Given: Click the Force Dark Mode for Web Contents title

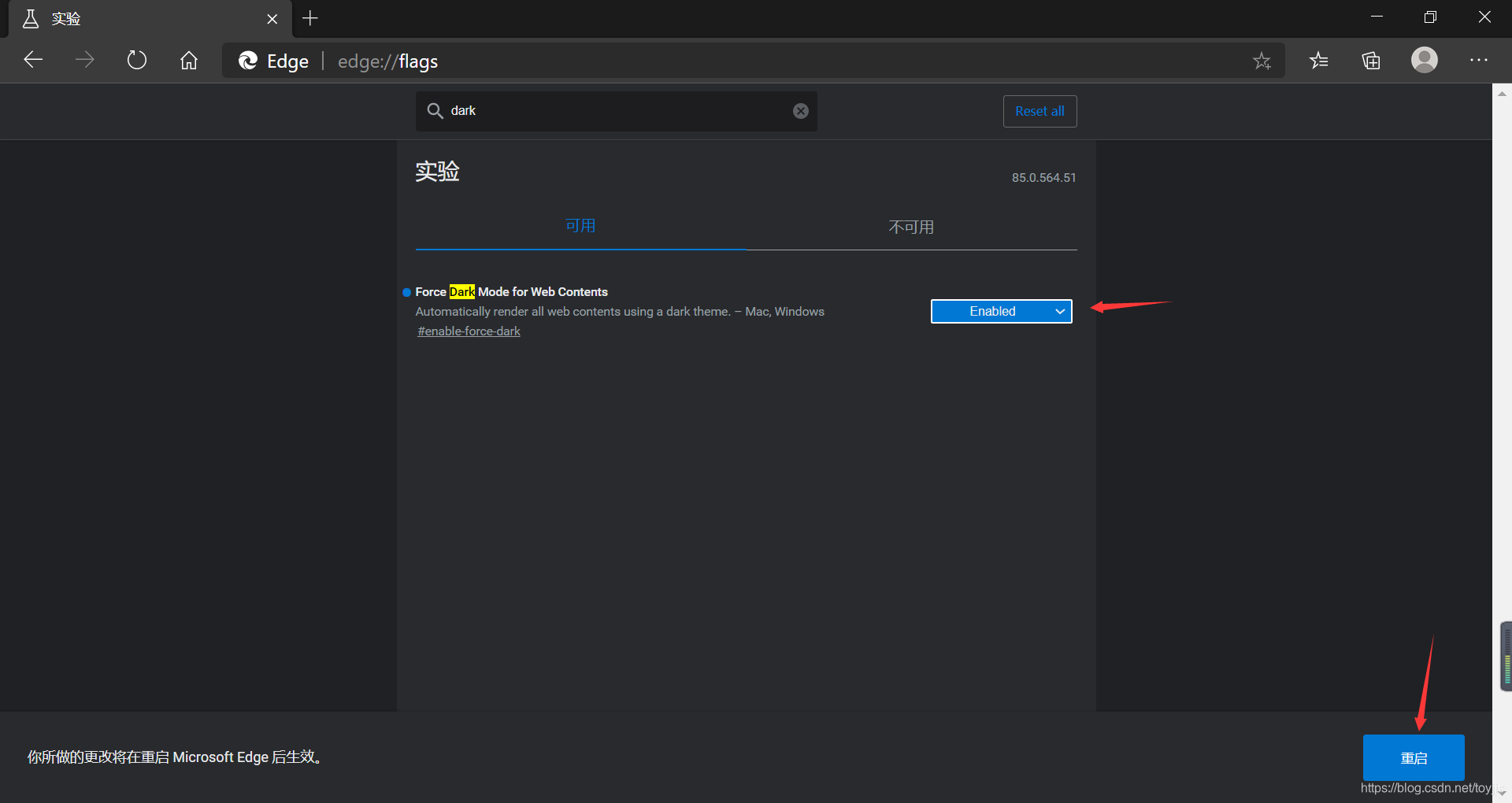Looking at the screenshot, I should 511,292.
